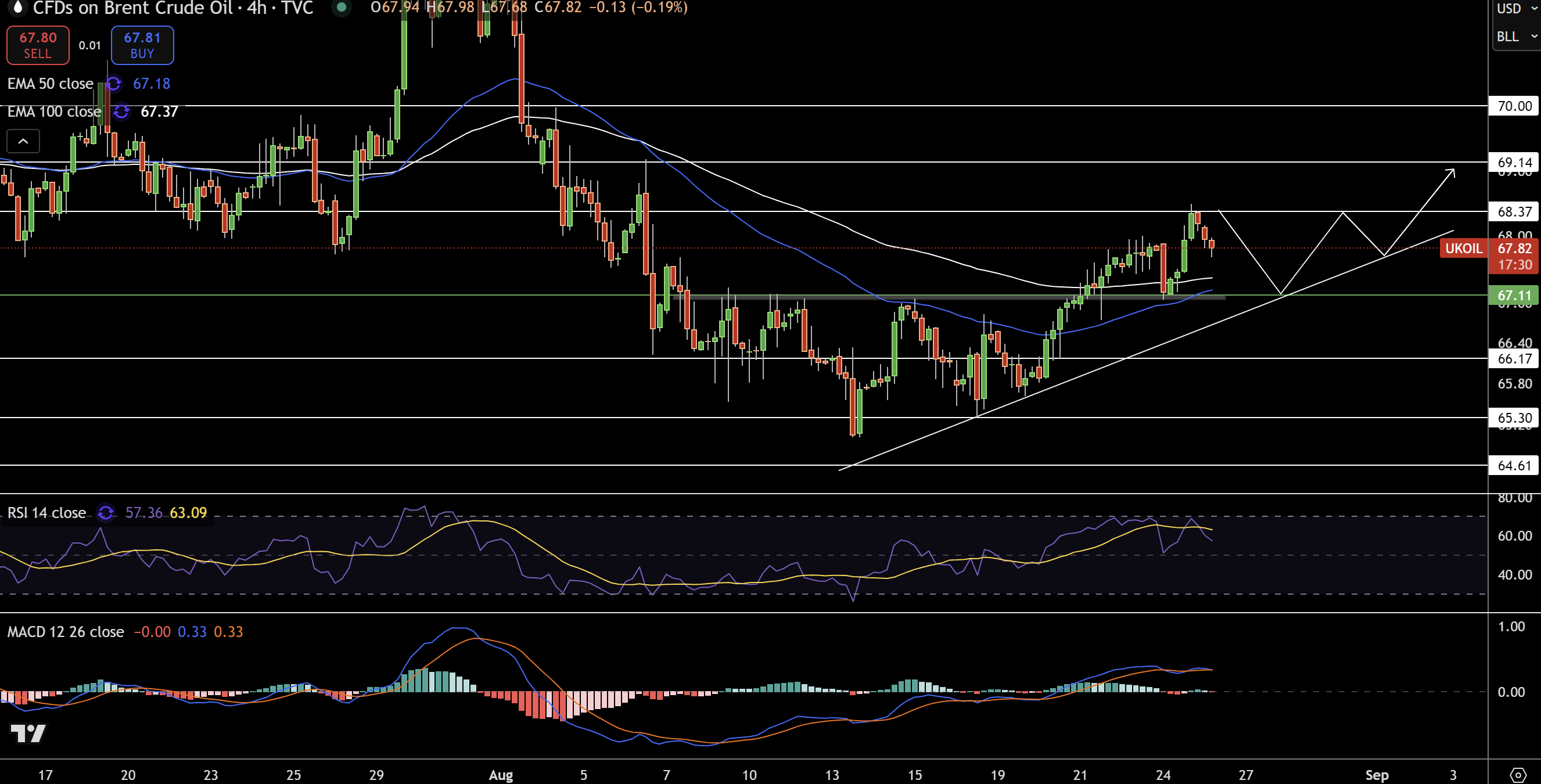Click the 65.30 price level label
Screen dimensions: 1541x784
point(1514,418)
